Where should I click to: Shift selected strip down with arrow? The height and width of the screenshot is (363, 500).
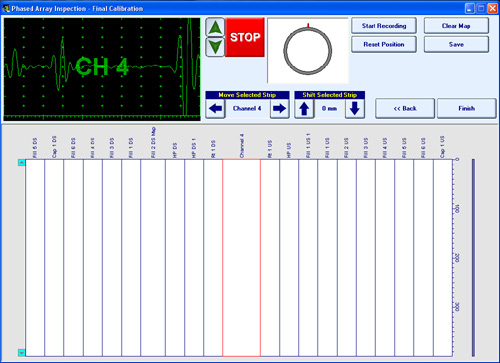pyautogui.click(x=355, y=108)
